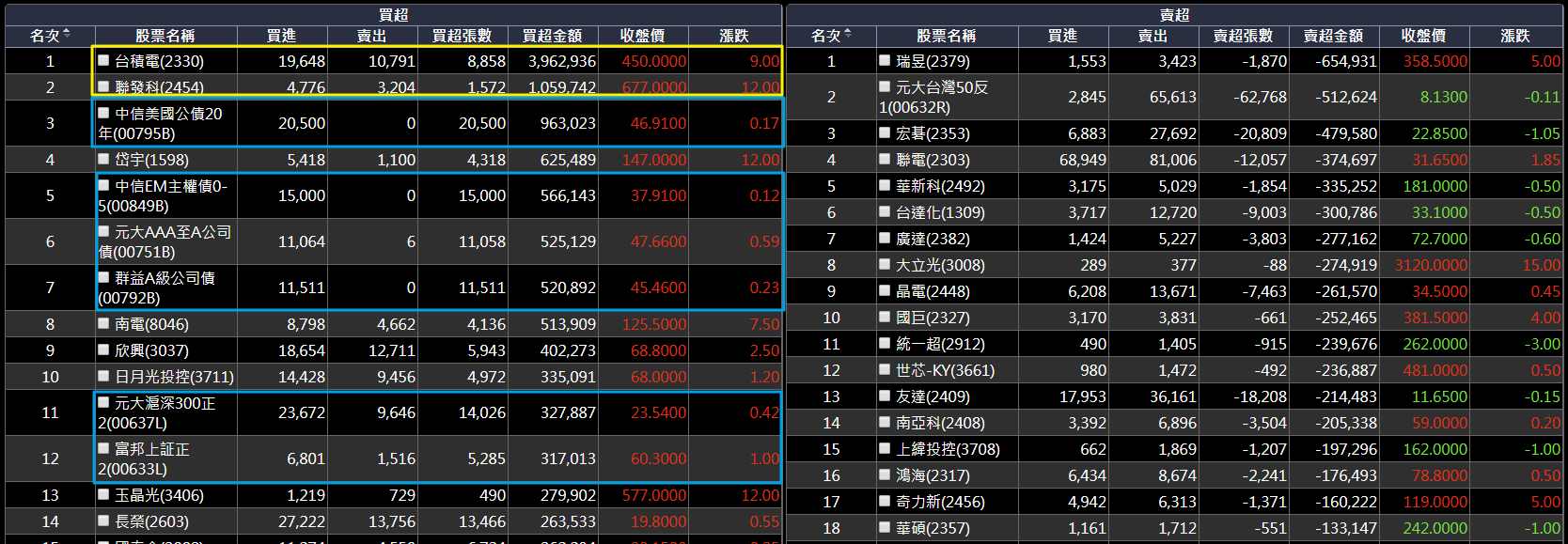Select checkbox for 統一超(2912)
The width and height of the screenshot is (1568, 544).
[885, 343]
